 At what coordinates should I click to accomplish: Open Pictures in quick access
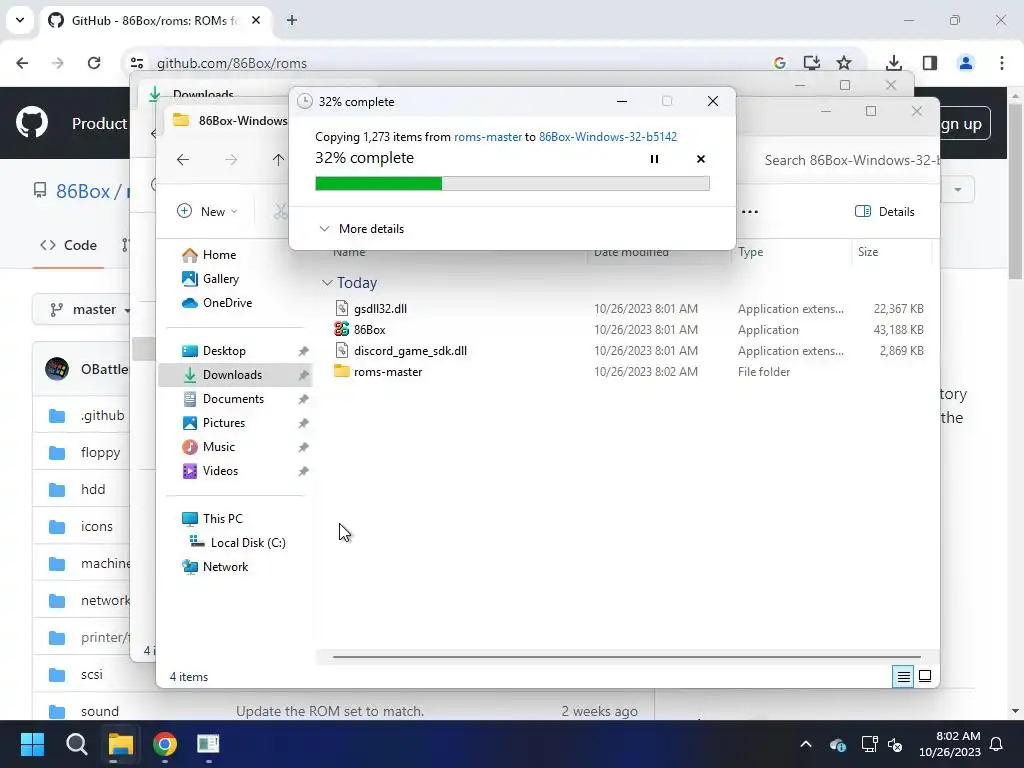tap(224, 423)
